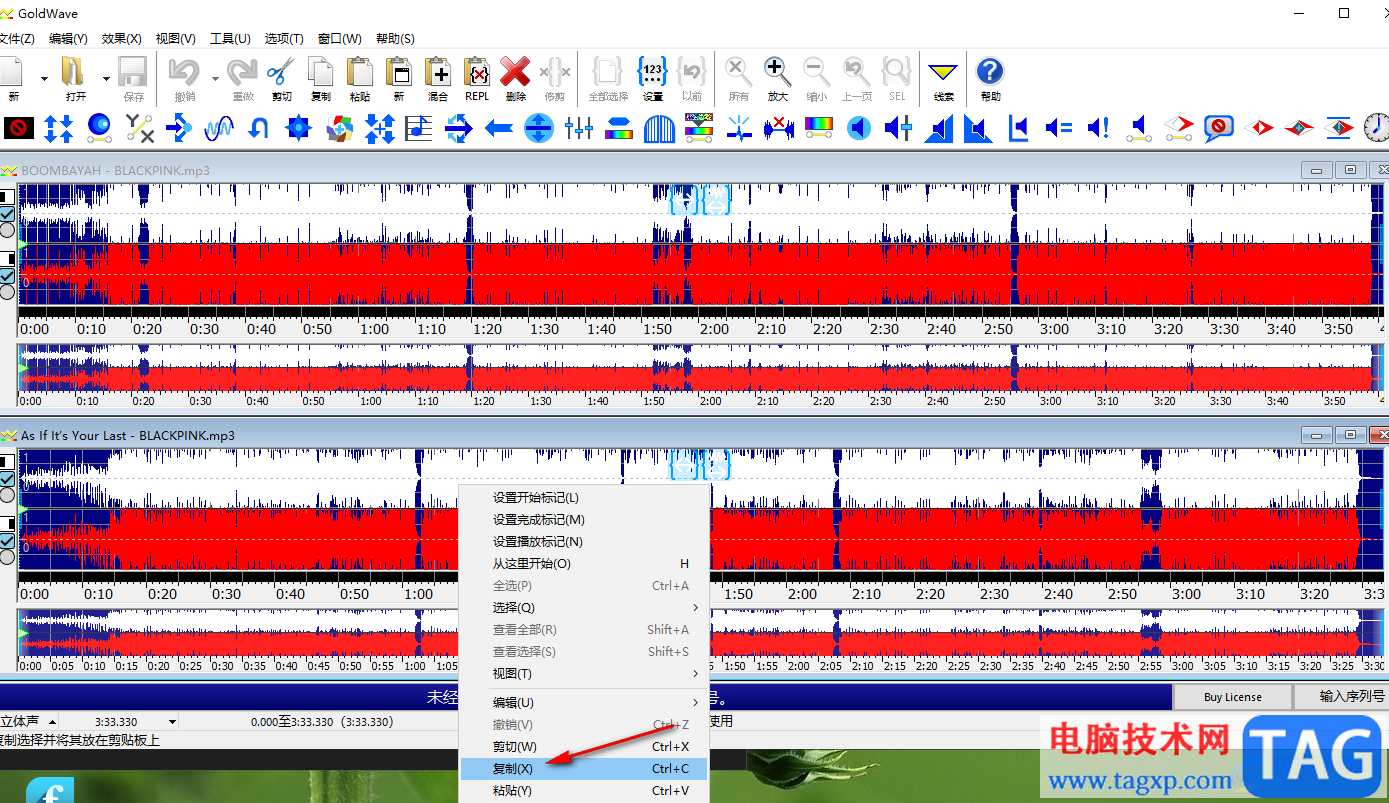This screenshot has height=803, width=1389.
Task: Click the black-red censor effect icon
Action: point(18,128)
